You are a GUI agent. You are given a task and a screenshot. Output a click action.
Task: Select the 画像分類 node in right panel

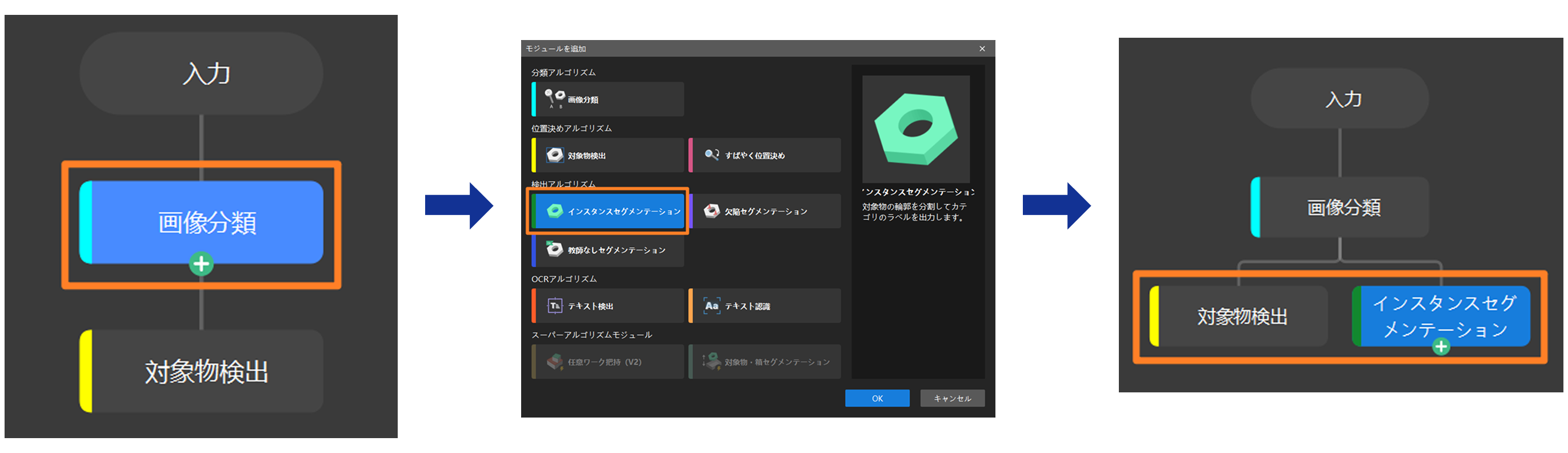pos(1340,207)
